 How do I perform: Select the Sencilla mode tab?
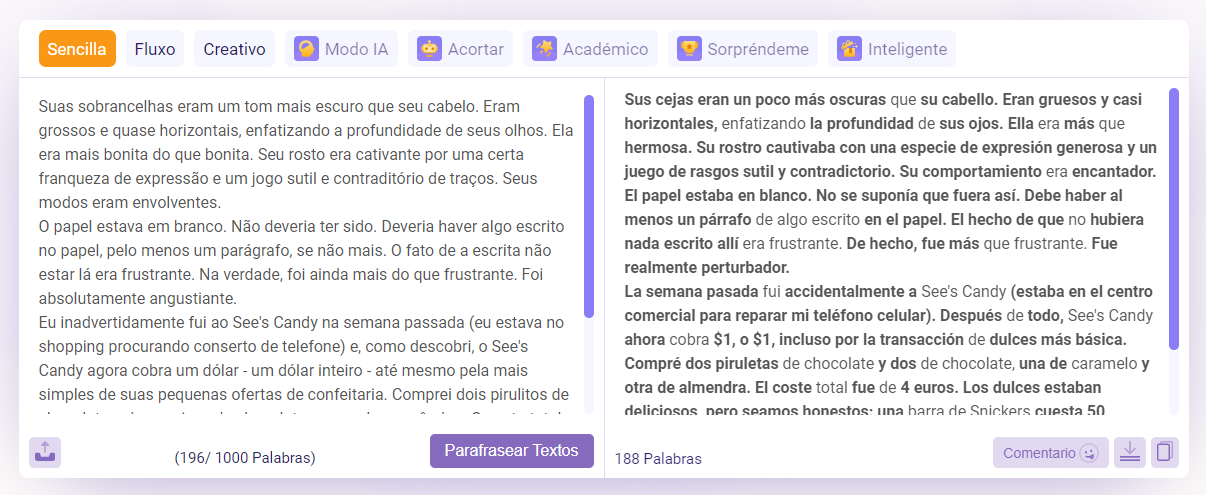click(x=77, y=49)
